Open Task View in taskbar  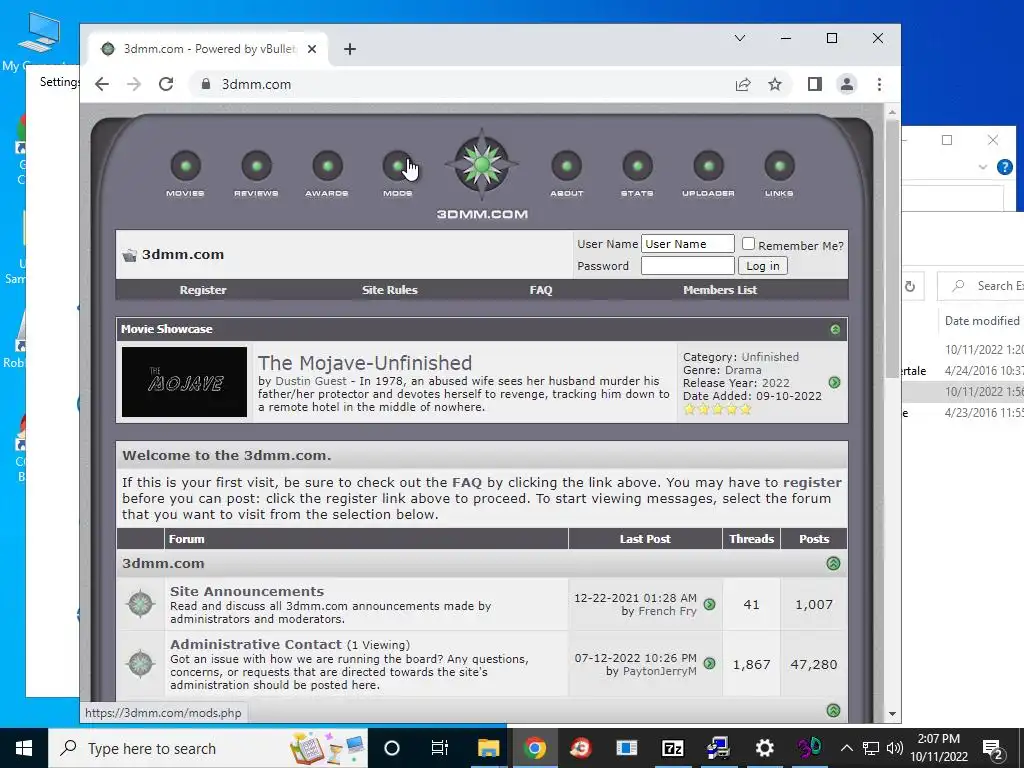pyautogui.click(x=440, y=748)
